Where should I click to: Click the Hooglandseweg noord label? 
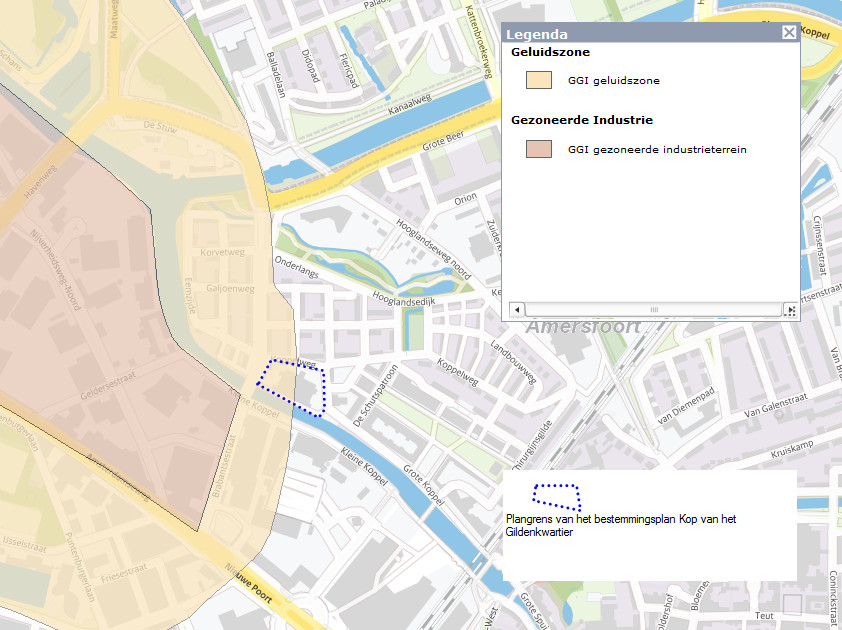point(433,249)
